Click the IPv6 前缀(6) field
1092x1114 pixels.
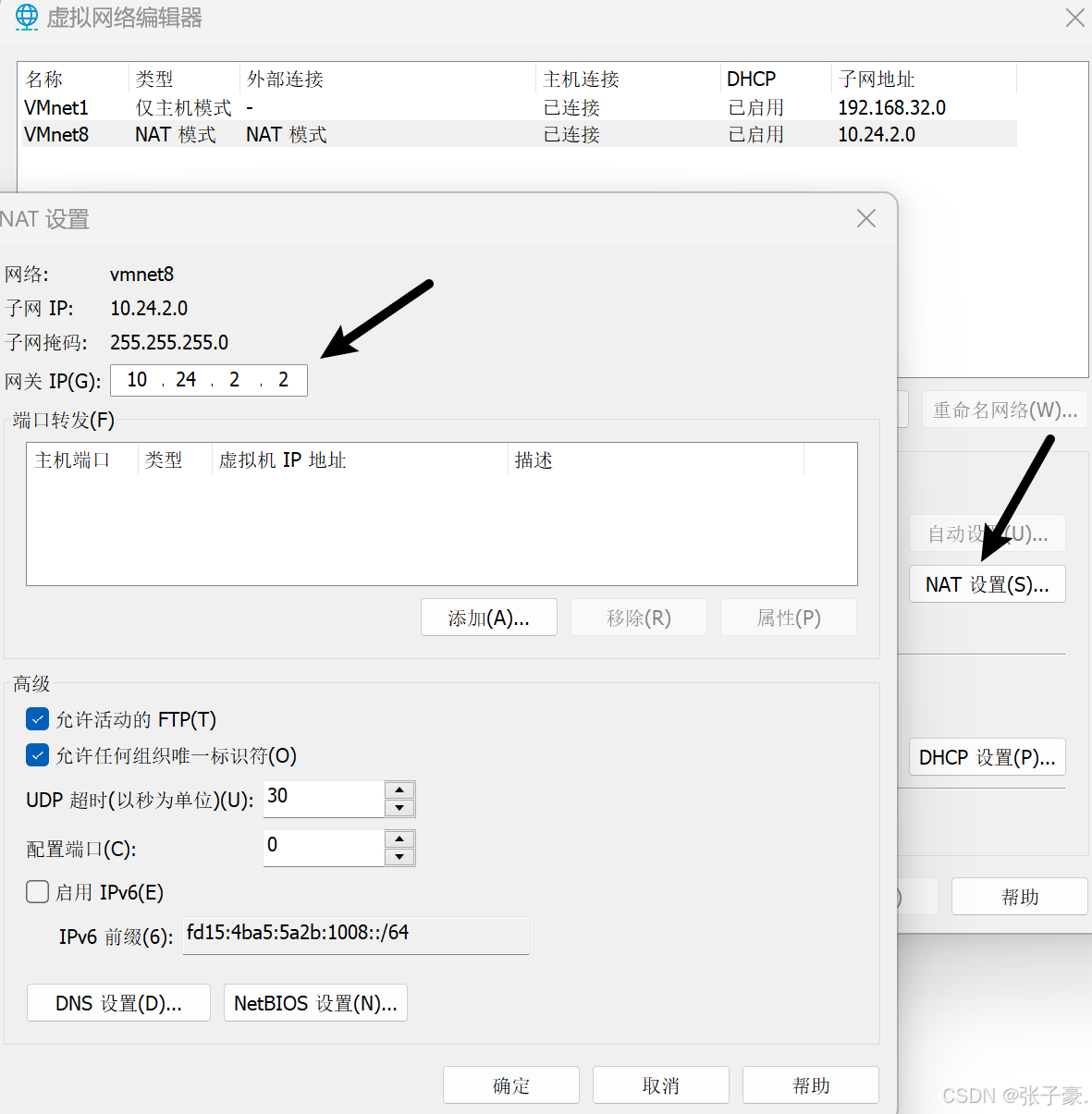click(x=356, y=936)
